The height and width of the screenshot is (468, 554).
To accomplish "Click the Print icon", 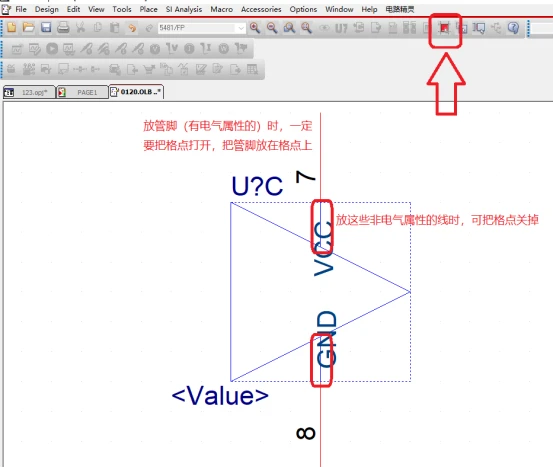I will tap(63, 28).
